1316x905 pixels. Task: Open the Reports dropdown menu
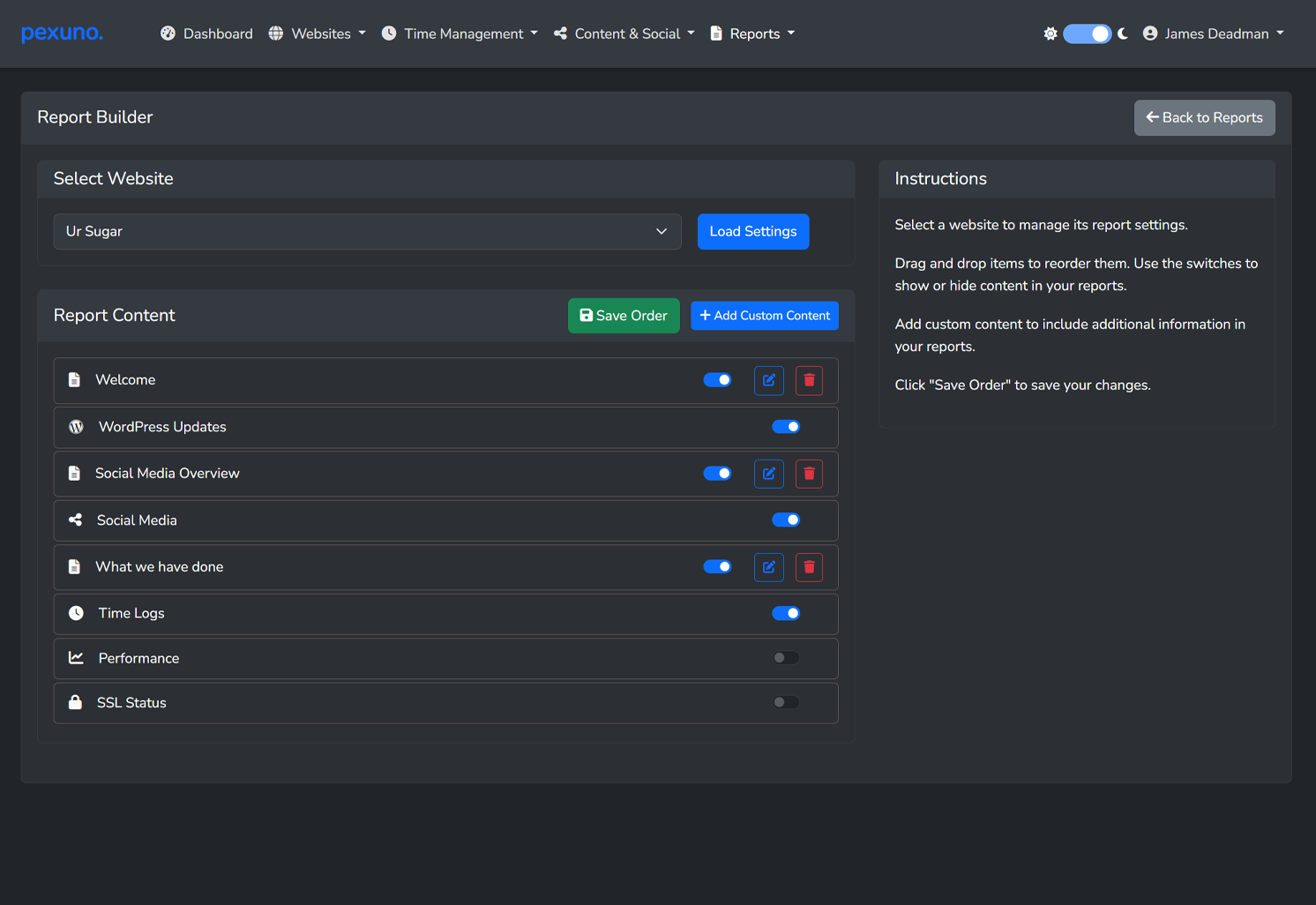pyautogui.click(x=752, y=34)
